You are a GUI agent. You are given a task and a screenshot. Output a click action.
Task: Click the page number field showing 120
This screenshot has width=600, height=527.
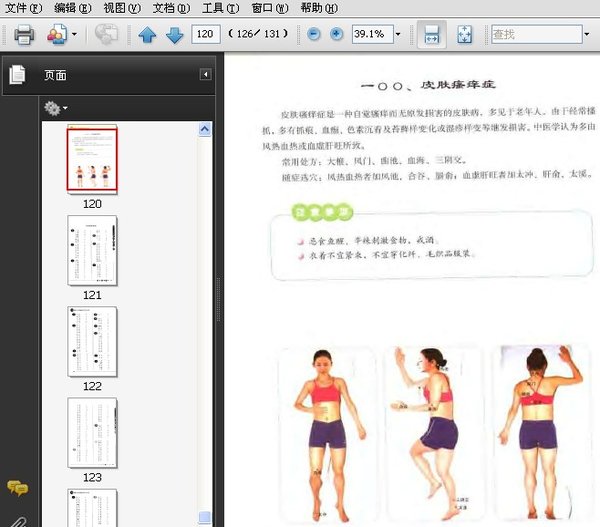(206, 34)
